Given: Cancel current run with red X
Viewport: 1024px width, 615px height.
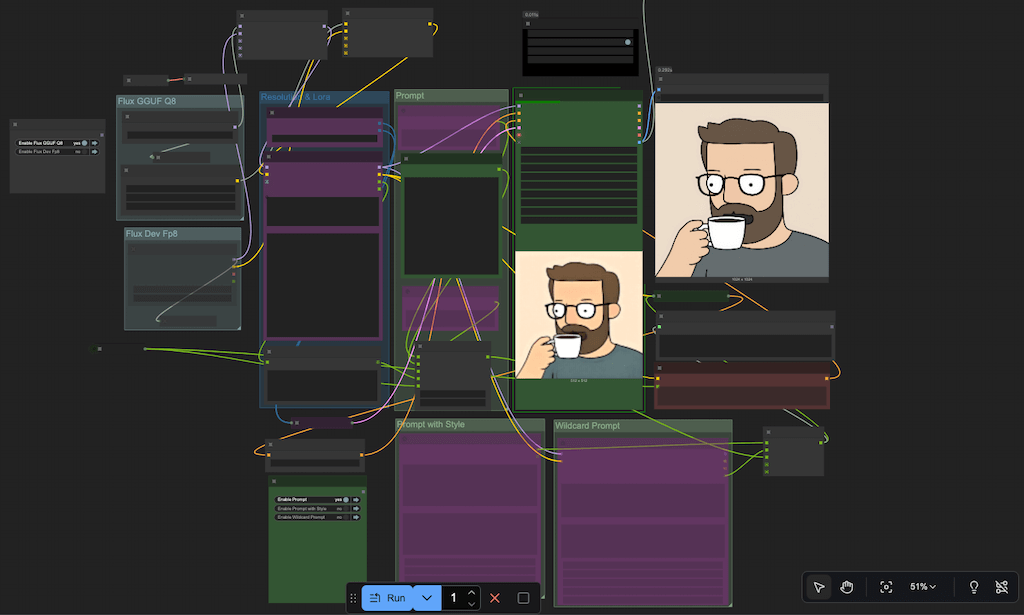Looking at the screenshot, I should pos(495,598).
